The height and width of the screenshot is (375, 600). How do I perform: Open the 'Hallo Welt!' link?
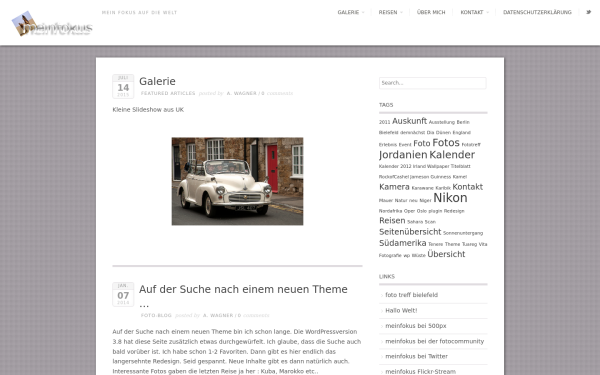(x=401, y=310)
